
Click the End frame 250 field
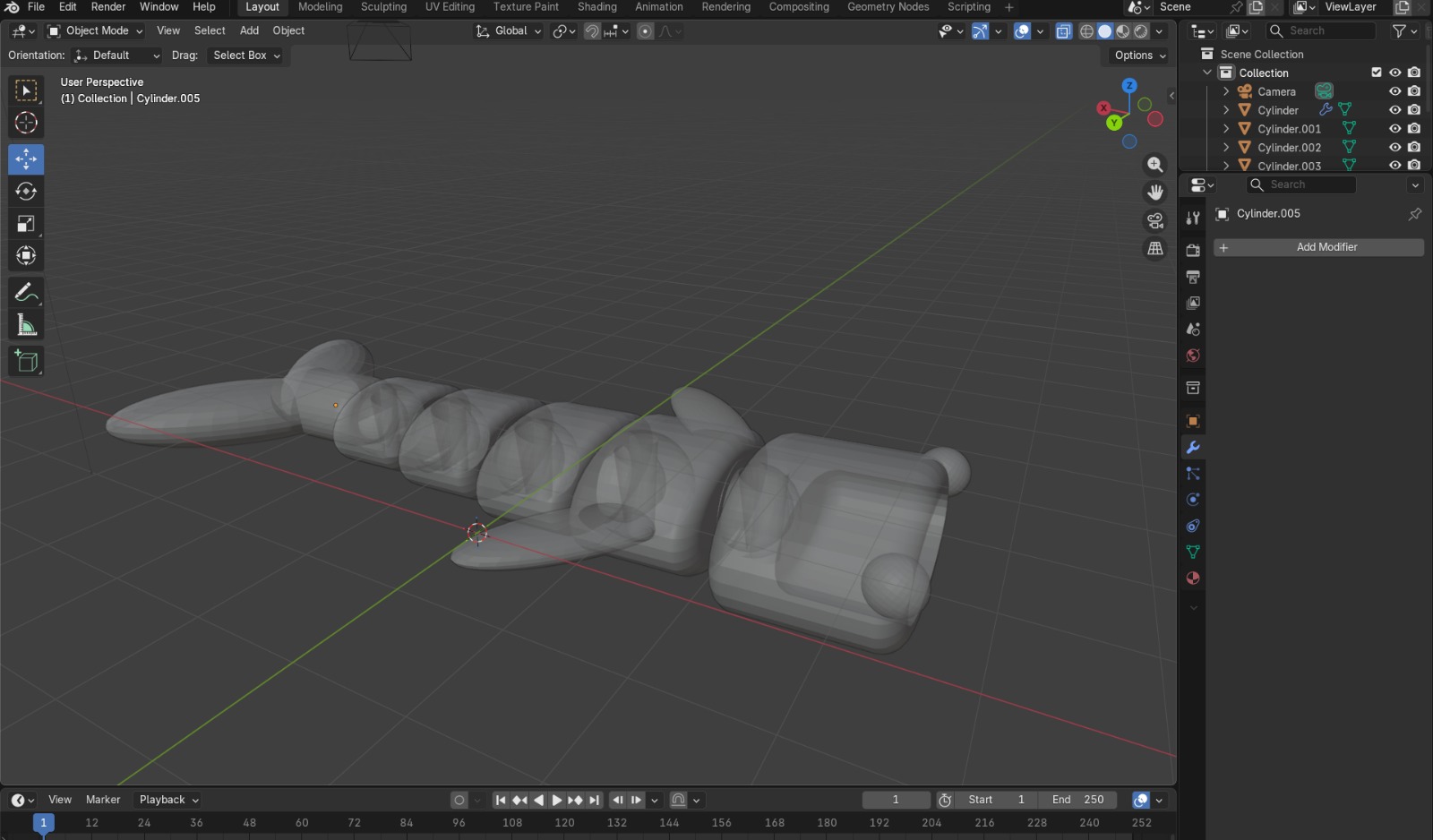coord(1077,800)
